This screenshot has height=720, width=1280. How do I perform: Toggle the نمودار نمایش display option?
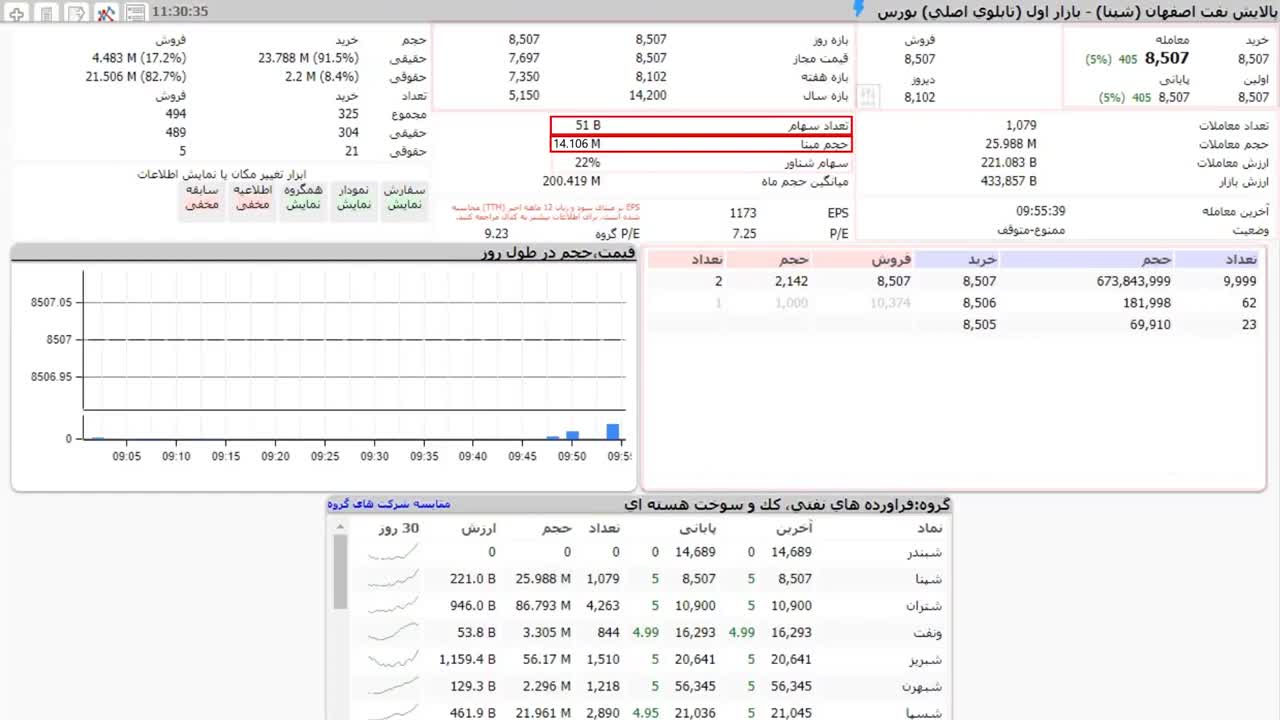tap(354, 197)
